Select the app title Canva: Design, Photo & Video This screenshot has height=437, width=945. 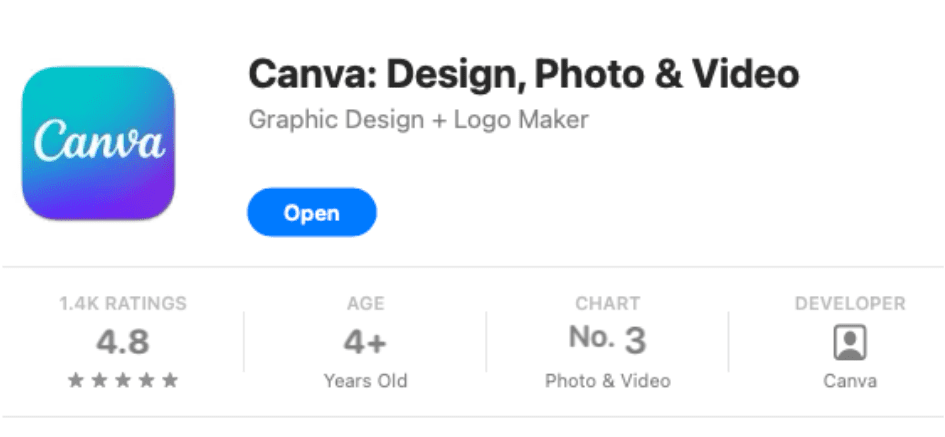pyautogui.click(x=524, y=74)
